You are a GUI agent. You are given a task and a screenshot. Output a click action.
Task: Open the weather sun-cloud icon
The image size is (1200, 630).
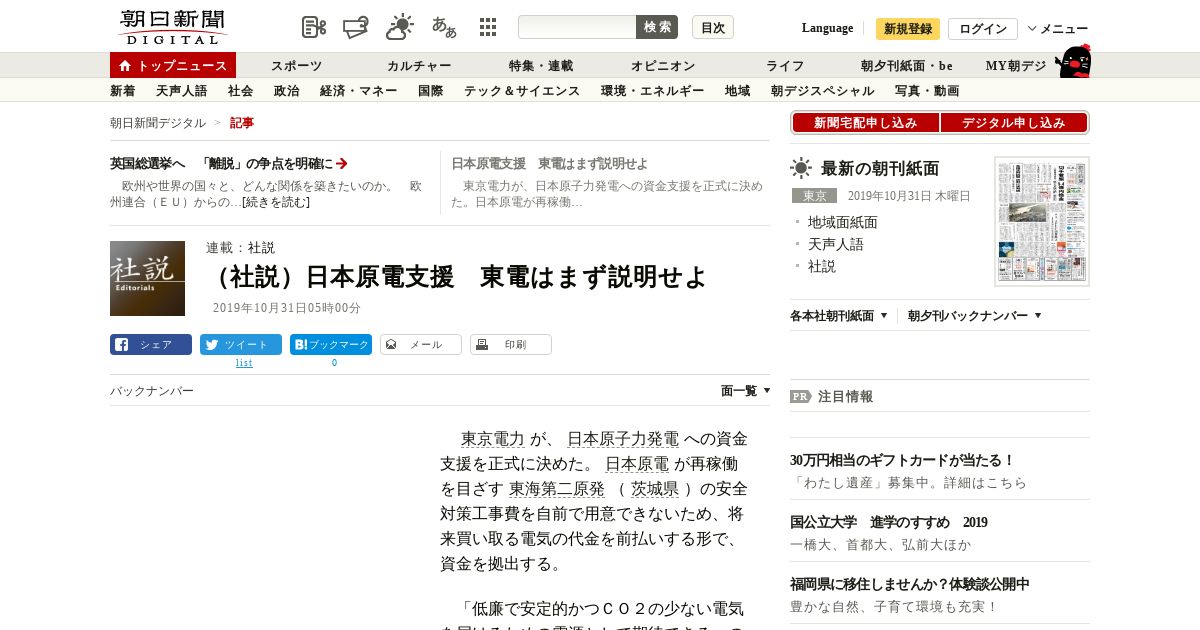coord(400,27)
